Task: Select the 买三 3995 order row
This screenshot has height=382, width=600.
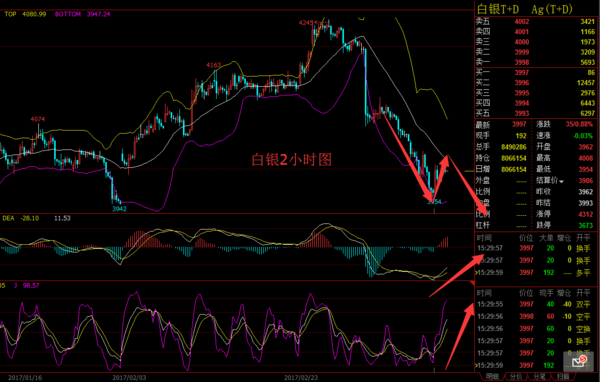Action: point(535,93)
